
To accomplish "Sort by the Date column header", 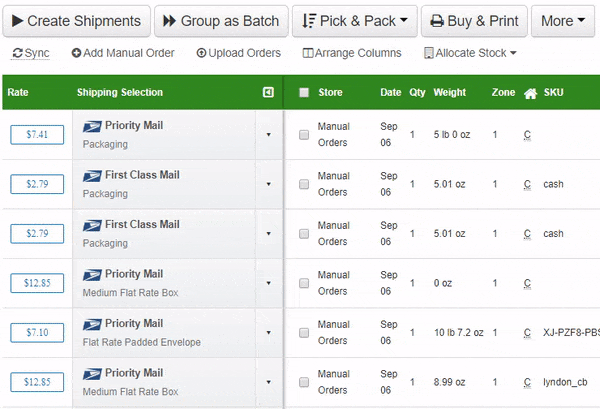I will [390, 93].
